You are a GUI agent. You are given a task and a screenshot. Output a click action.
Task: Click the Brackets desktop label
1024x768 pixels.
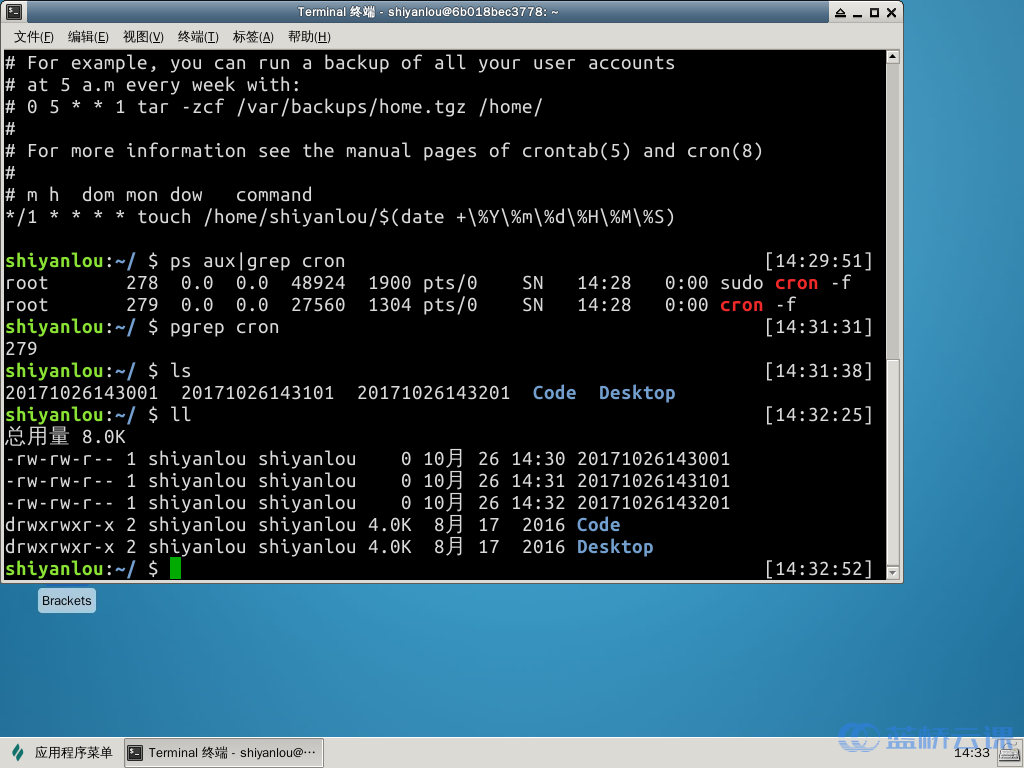[x=67, y=601]
